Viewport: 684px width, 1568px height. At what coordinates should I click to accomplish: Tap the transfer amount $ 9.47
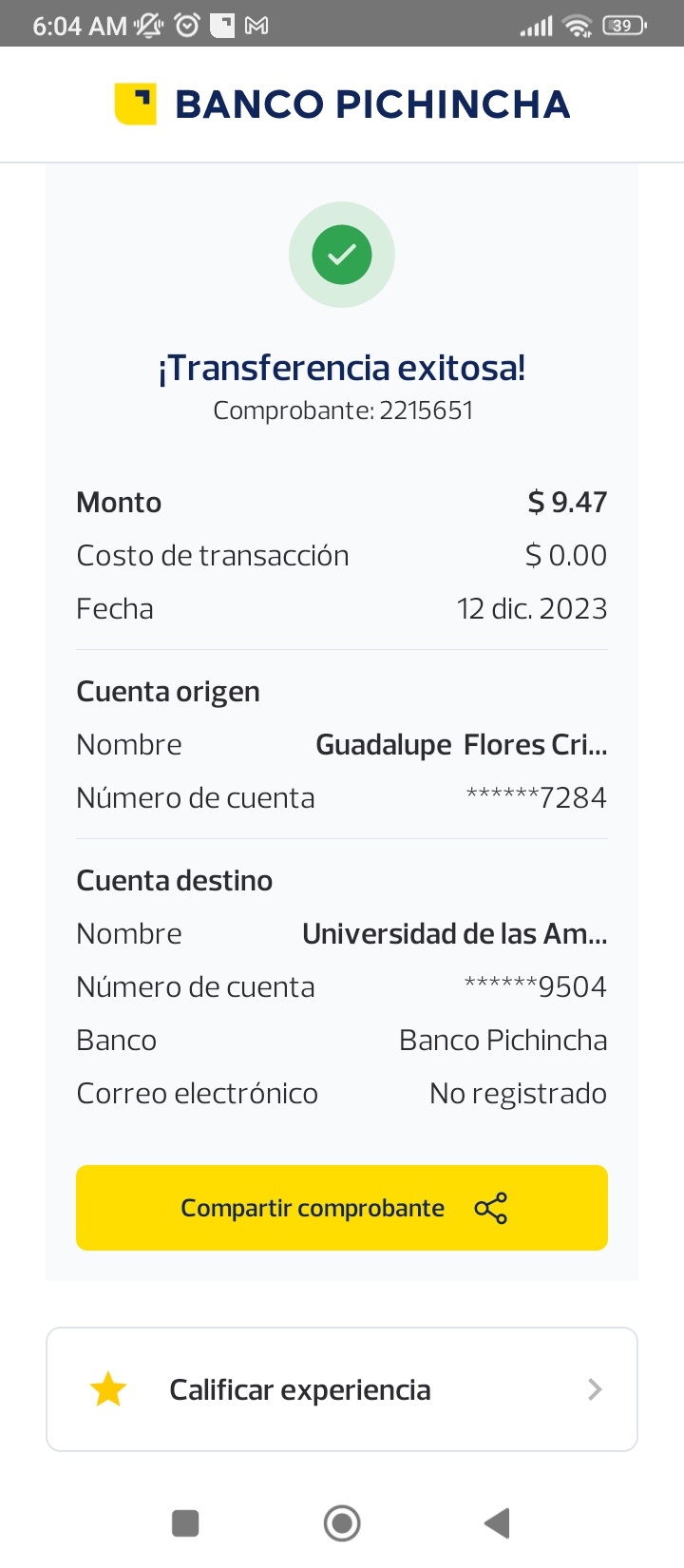567,502
